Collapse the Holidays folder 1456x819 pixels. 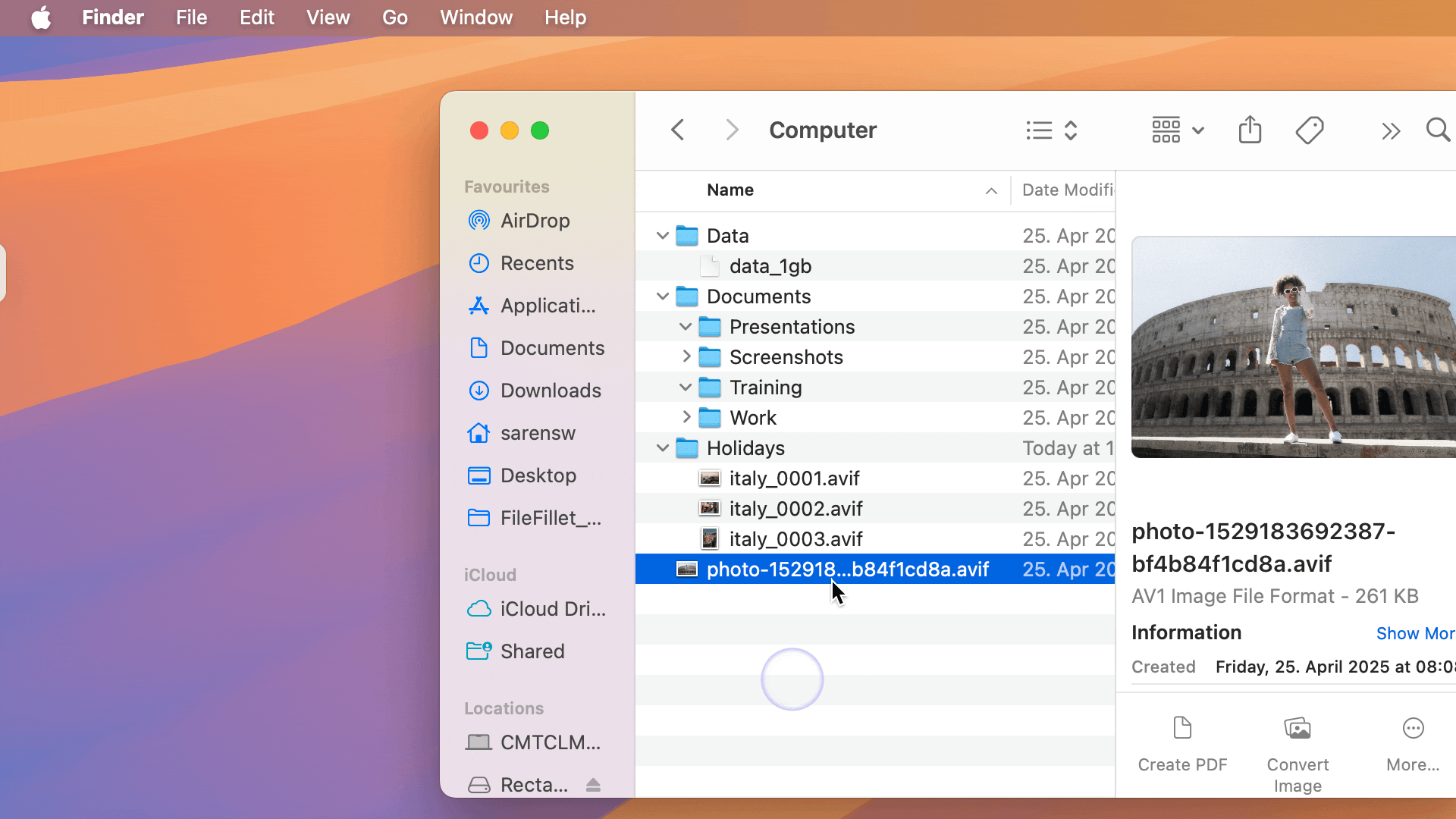[x=663, y=448]
